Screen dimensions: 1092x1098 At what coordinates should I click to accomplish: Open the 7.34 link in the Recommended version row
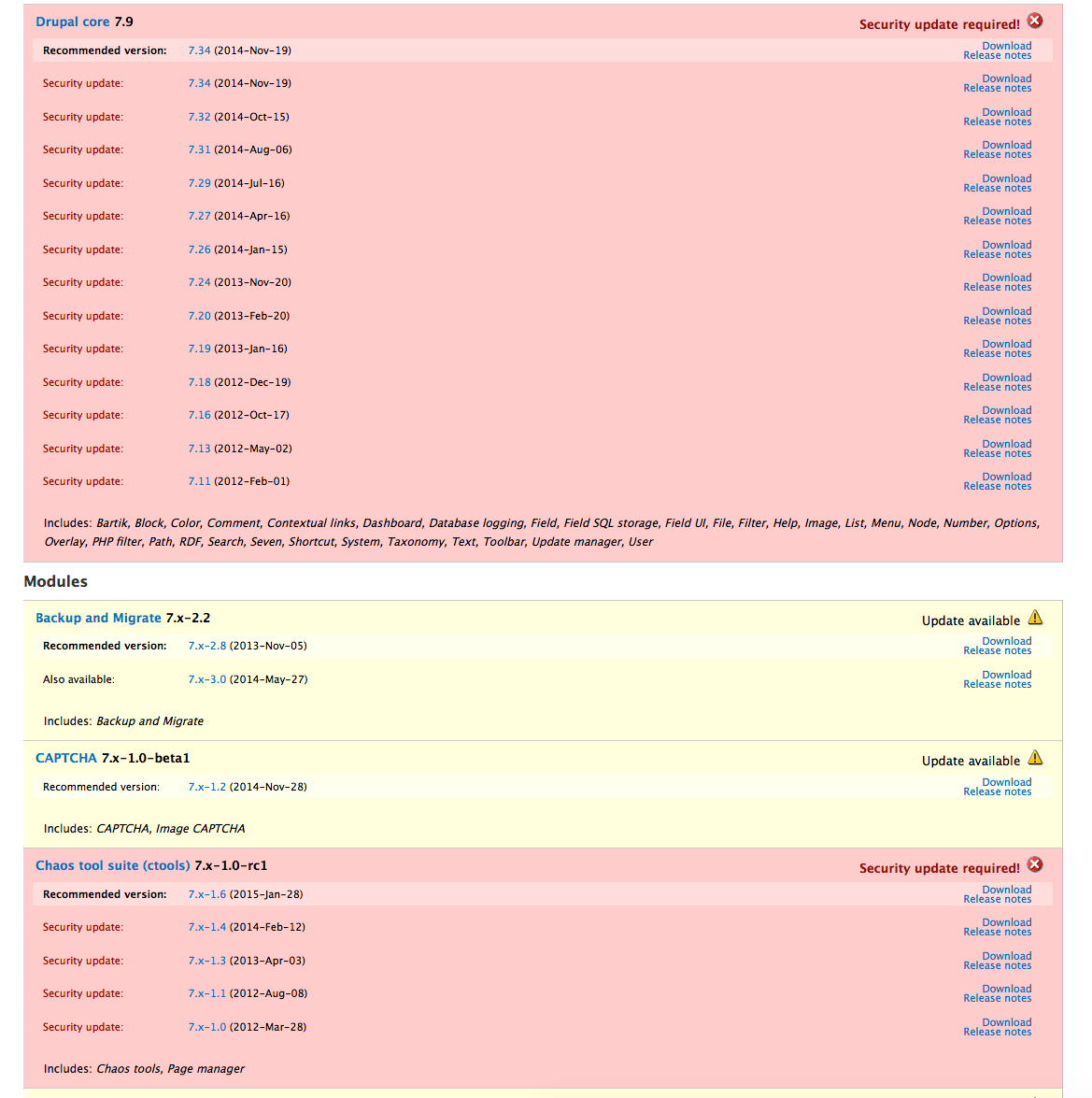pyautogui.click(x=200, y=50)
